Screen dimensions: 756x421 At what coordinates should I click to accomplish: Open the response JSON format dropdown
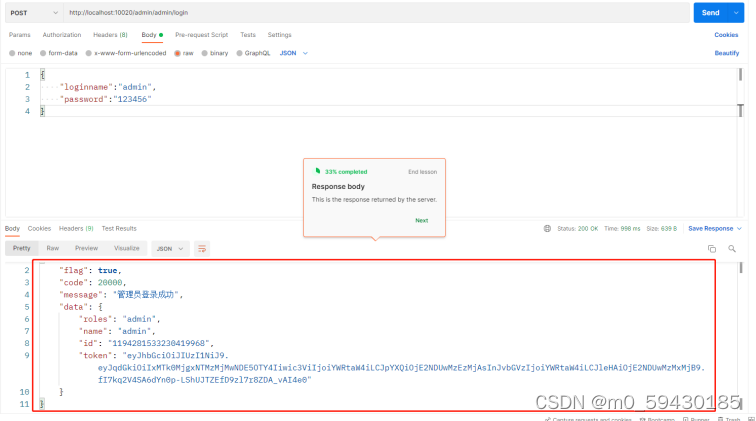pyautogui.click(x=170, y=249)
